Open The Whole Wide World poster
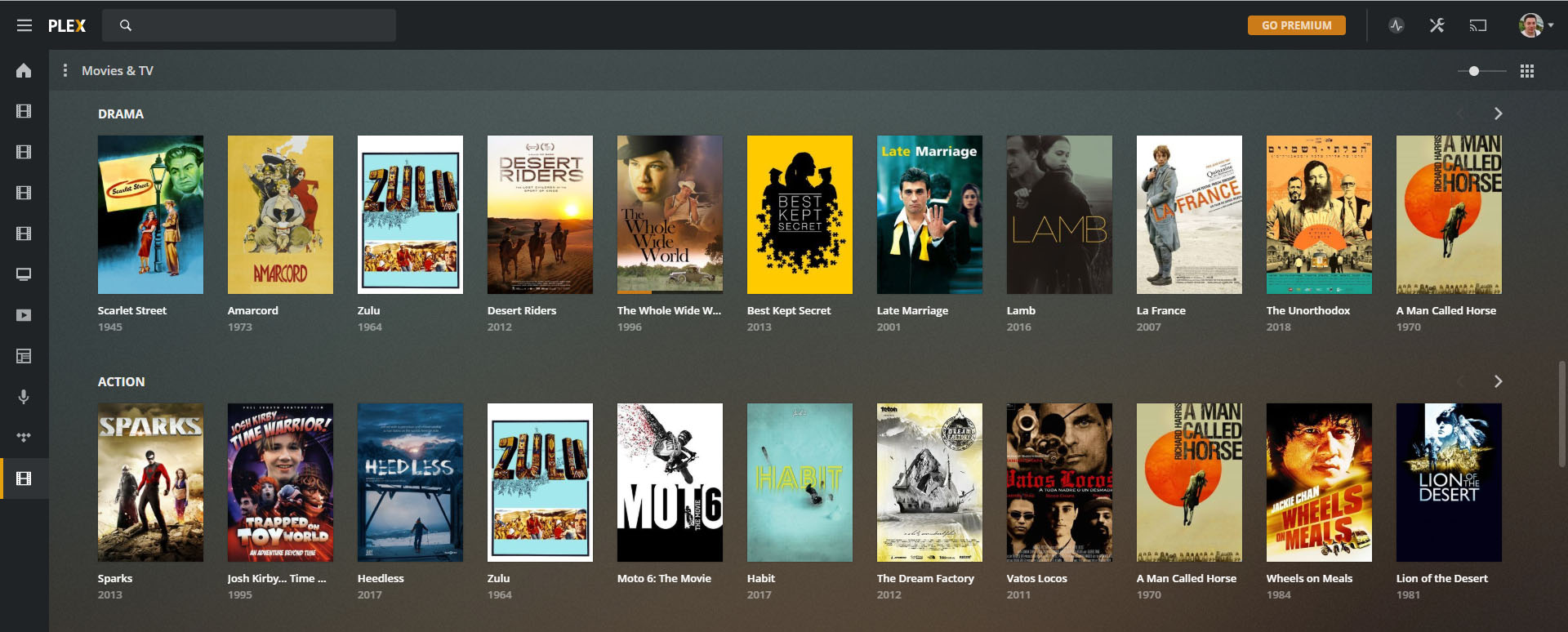The height and width of the screenshot is (632, 1568). pos(670,215)
